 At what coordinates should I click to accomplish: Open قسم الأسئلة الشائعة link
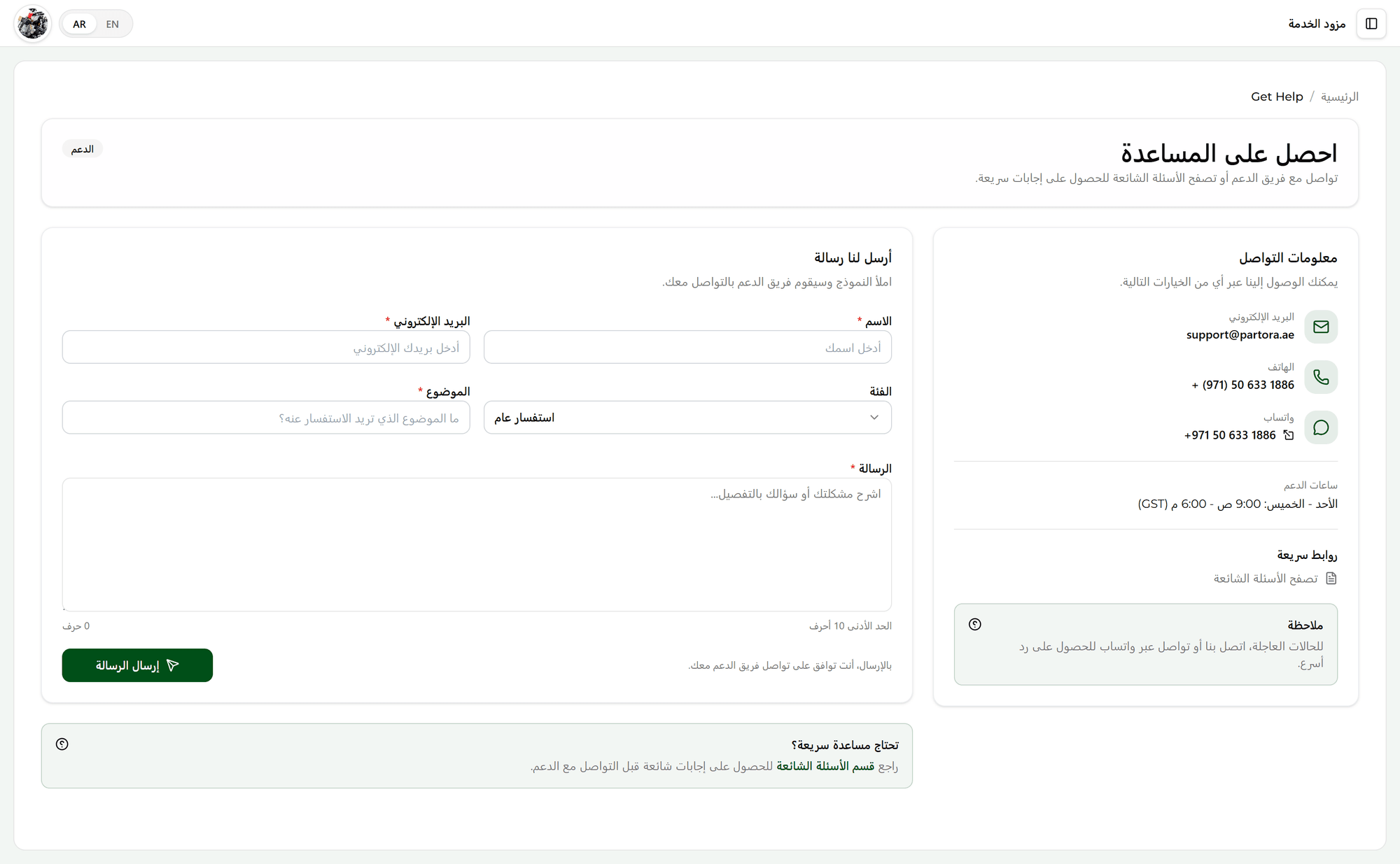pos(825,766)
